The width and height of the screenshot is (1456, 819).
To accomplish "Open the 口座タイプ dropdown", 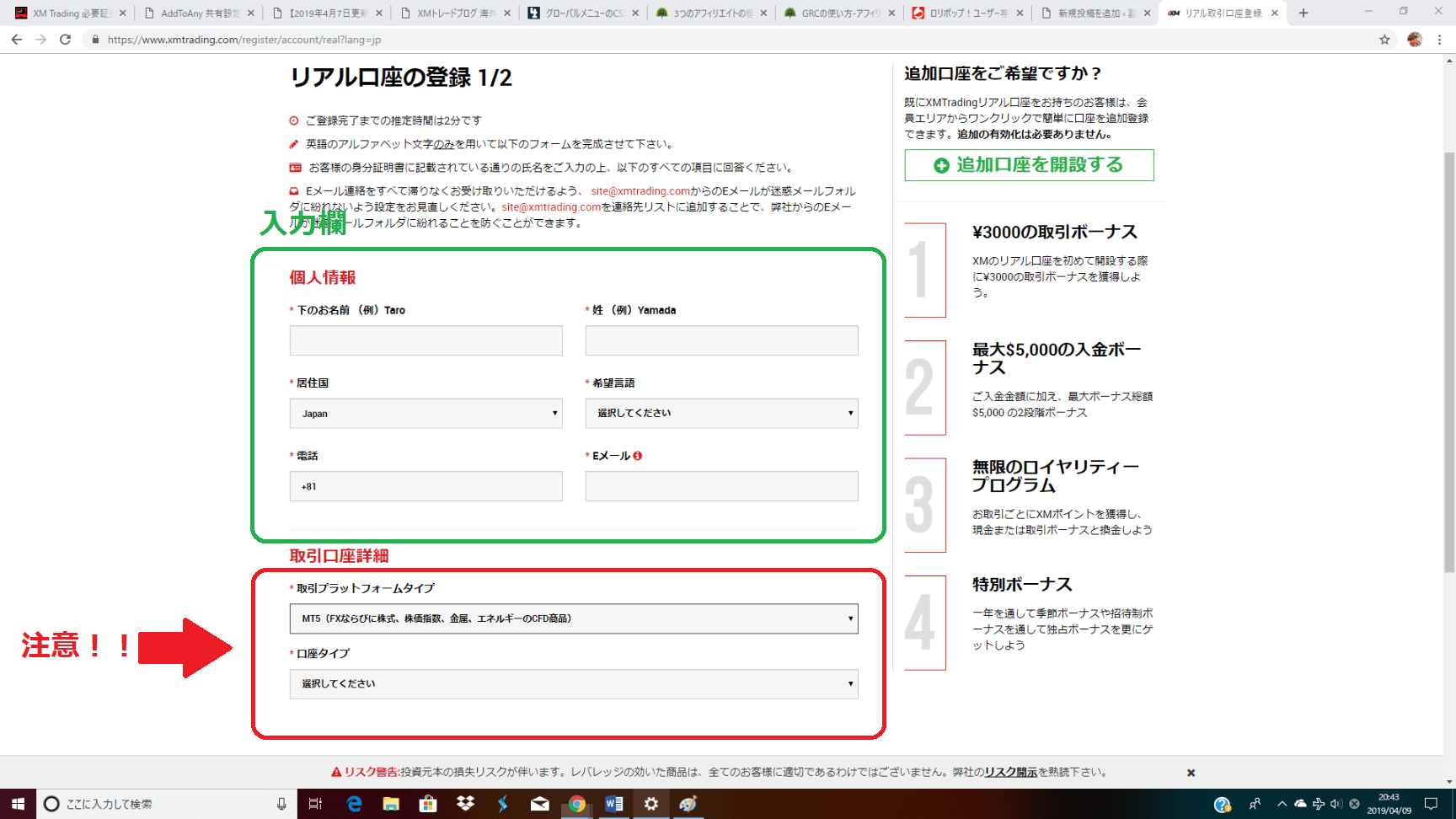I will [574, 683].
